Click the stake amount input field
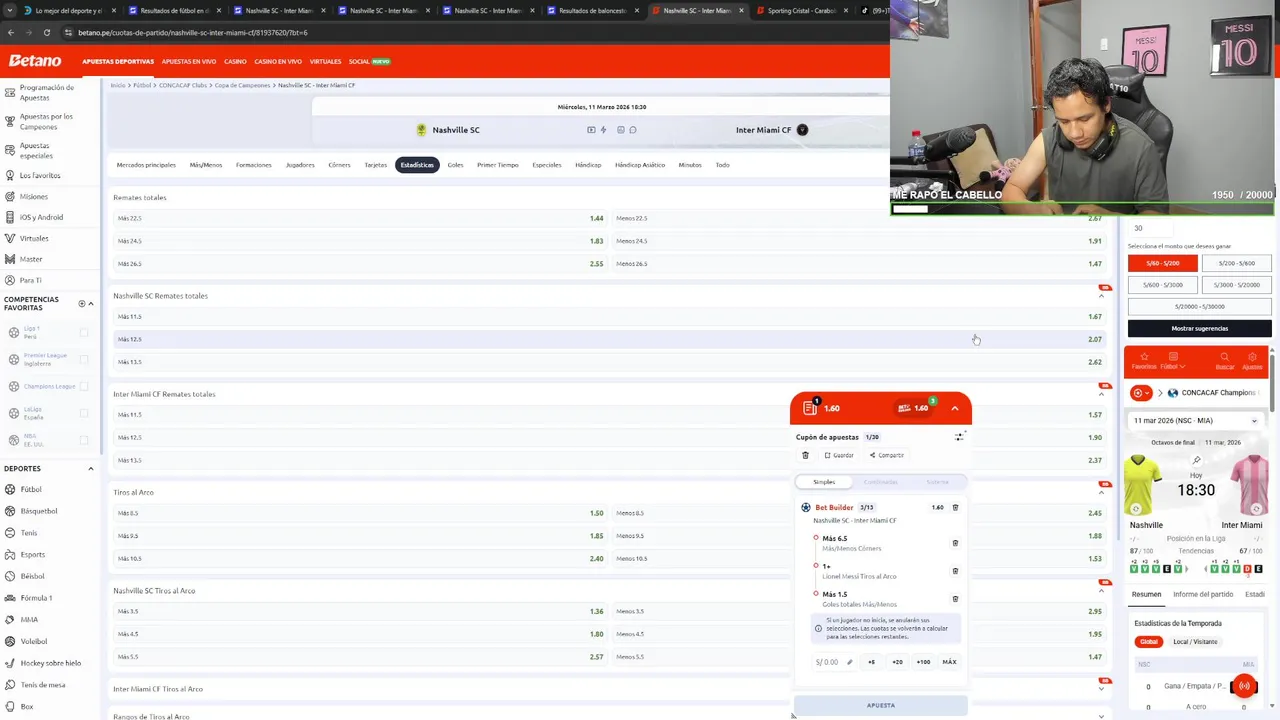1280x720 pixels. (x=834, y=662)
